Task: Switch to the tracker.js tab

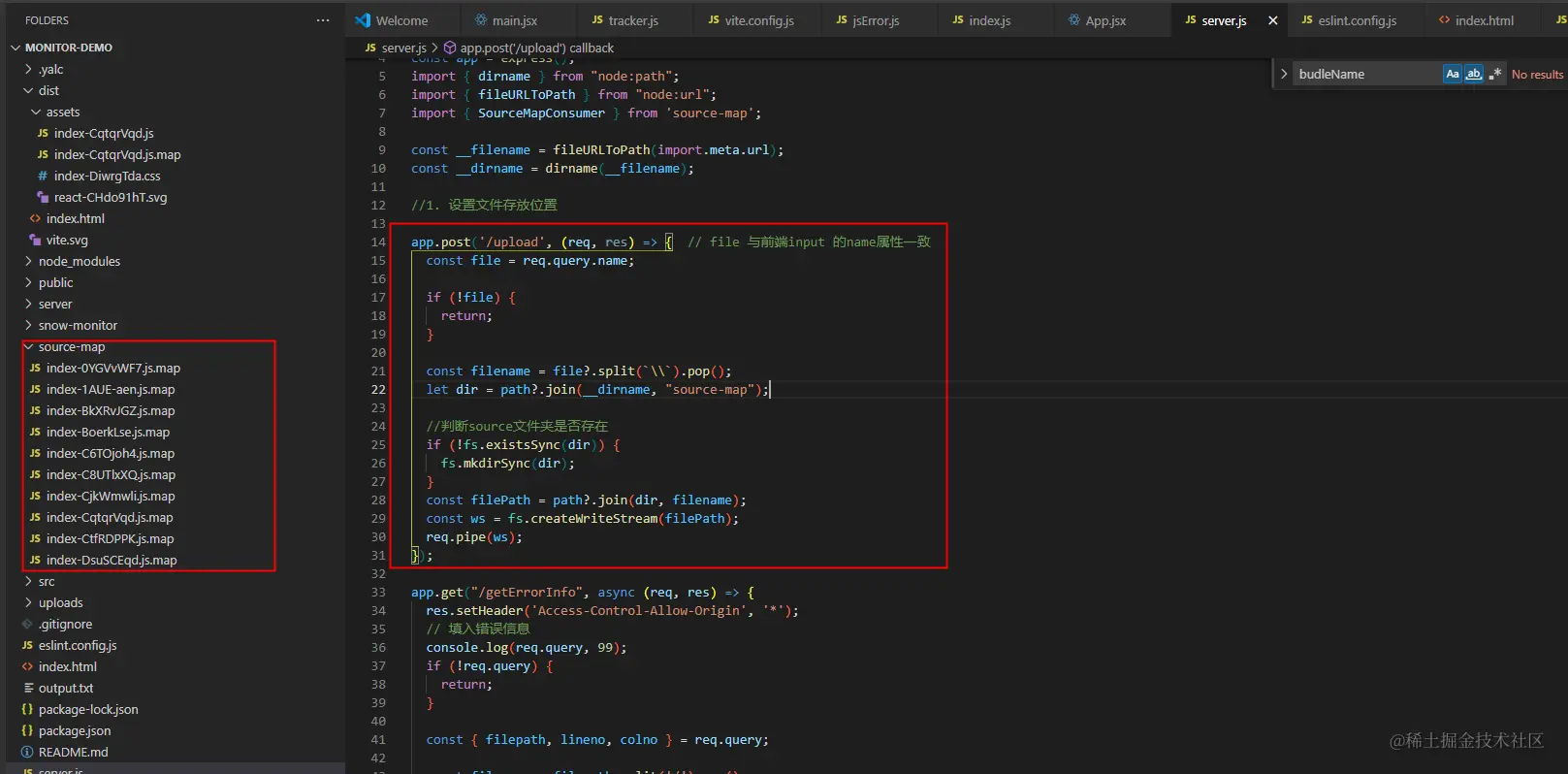Action: click(x=625, y=20)
